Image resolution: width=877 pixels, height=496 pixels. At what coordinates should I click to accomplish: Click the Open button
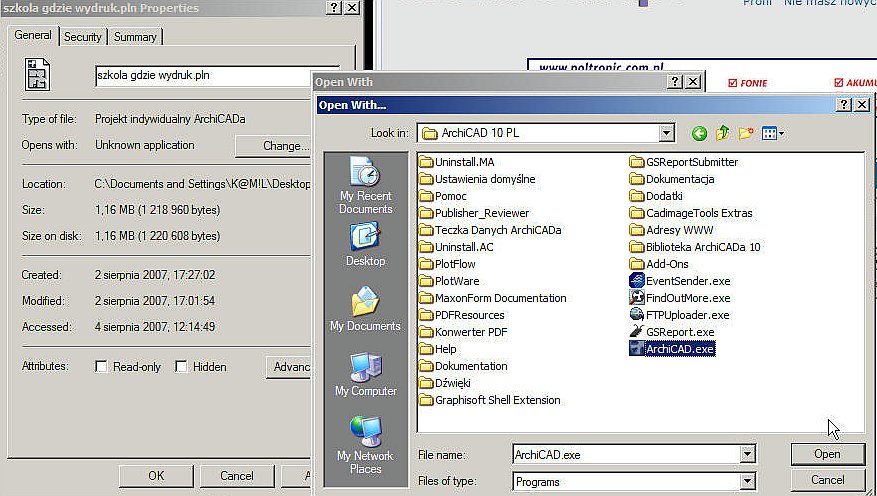coord(828,454)
